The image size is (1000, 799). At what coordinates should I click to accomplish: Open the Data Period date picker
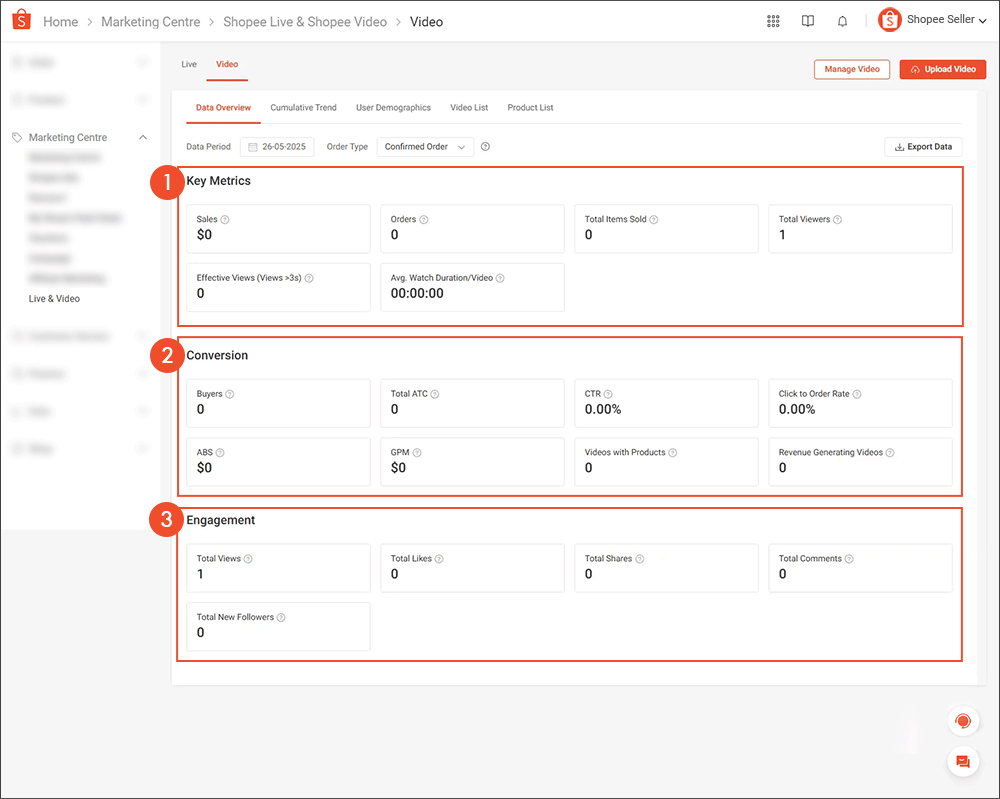pos(277,147)
